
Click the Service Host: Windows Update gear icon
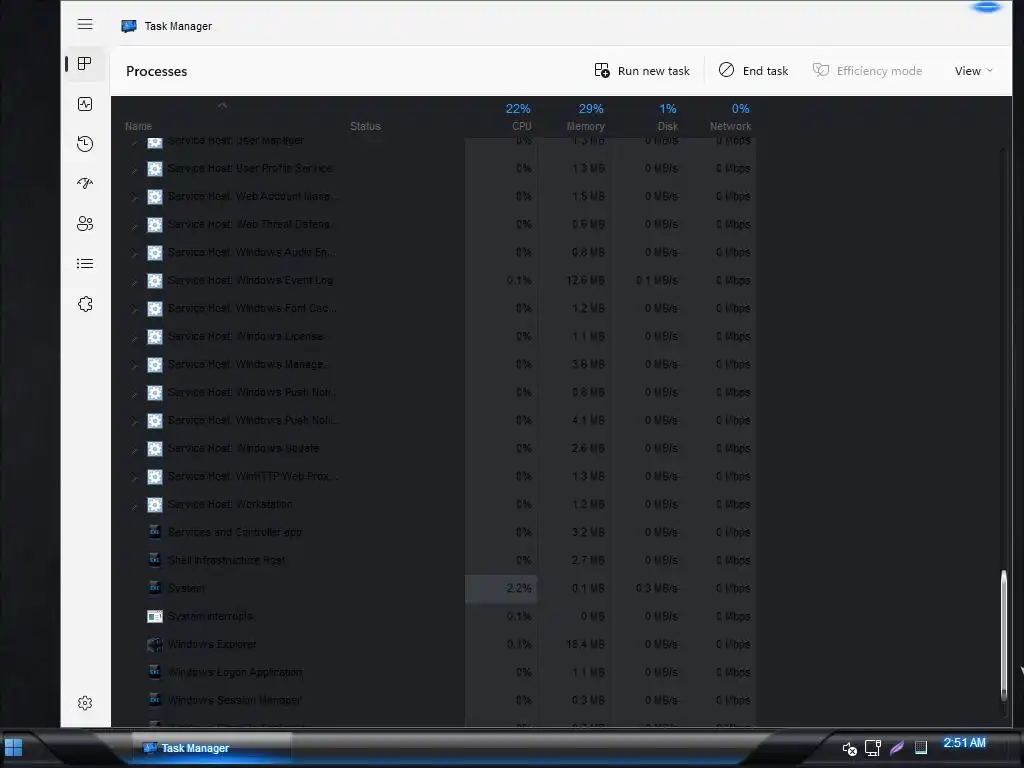(155, 449)
